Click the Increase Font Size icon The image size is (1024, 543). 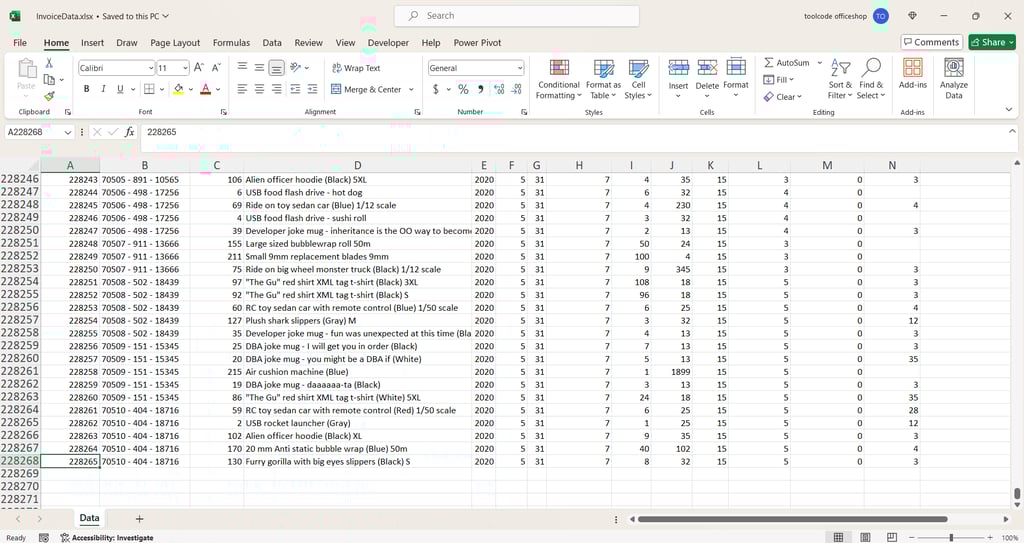199,68
